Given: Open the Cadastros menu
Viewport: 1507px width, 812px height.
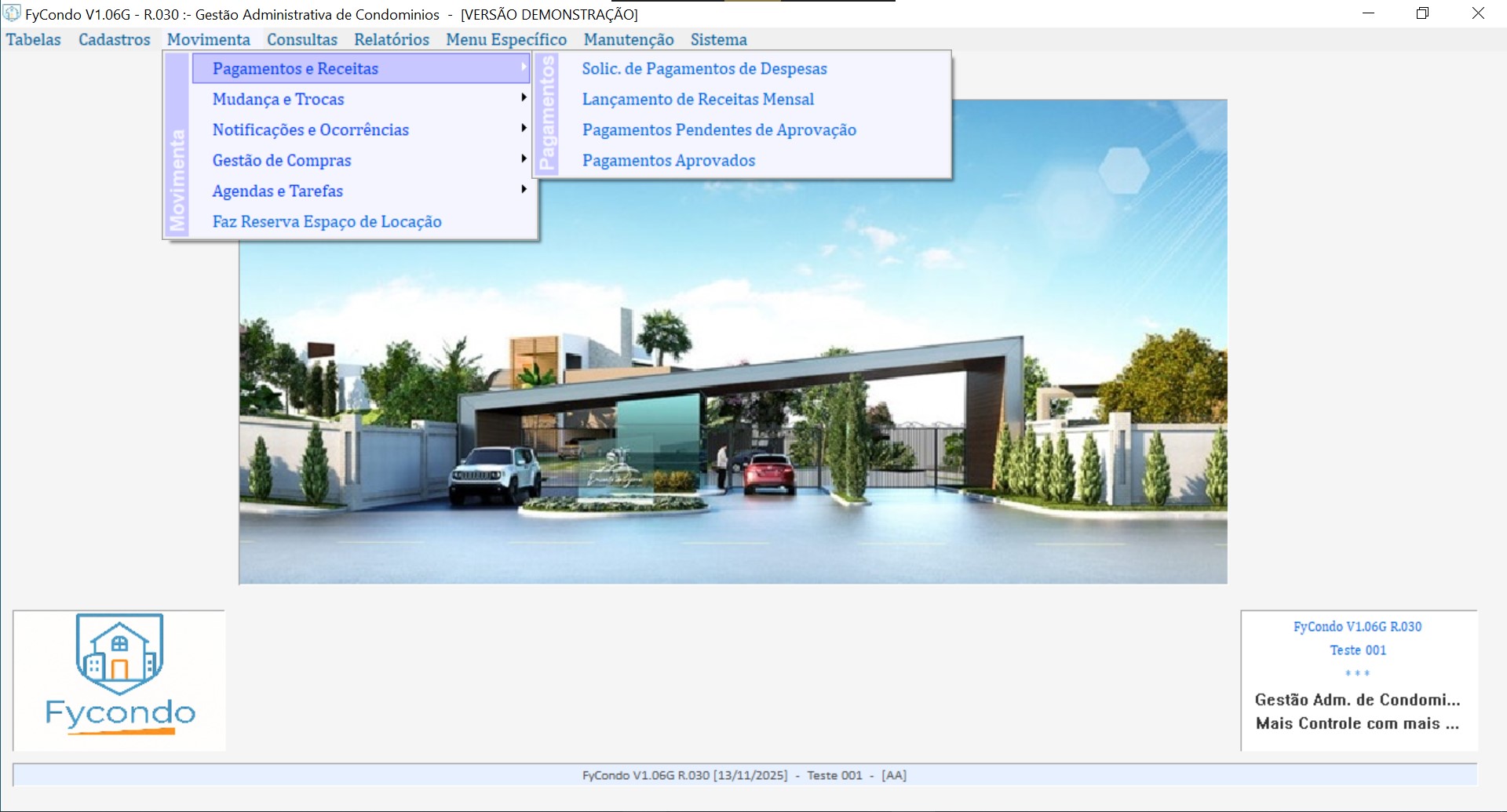Looking at the screenshot, I should [x=115, y=40].
